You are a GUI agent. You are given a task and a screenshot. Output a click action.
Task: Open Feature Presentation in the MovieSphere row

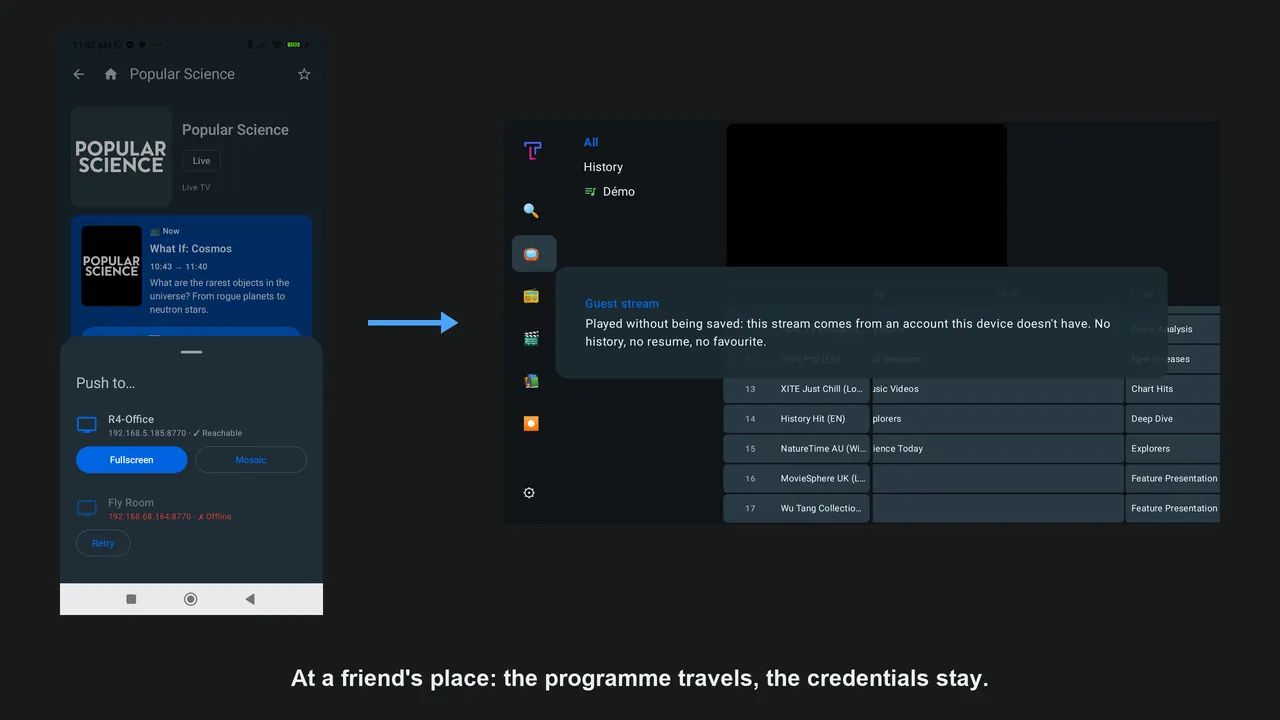(1172, 479)
